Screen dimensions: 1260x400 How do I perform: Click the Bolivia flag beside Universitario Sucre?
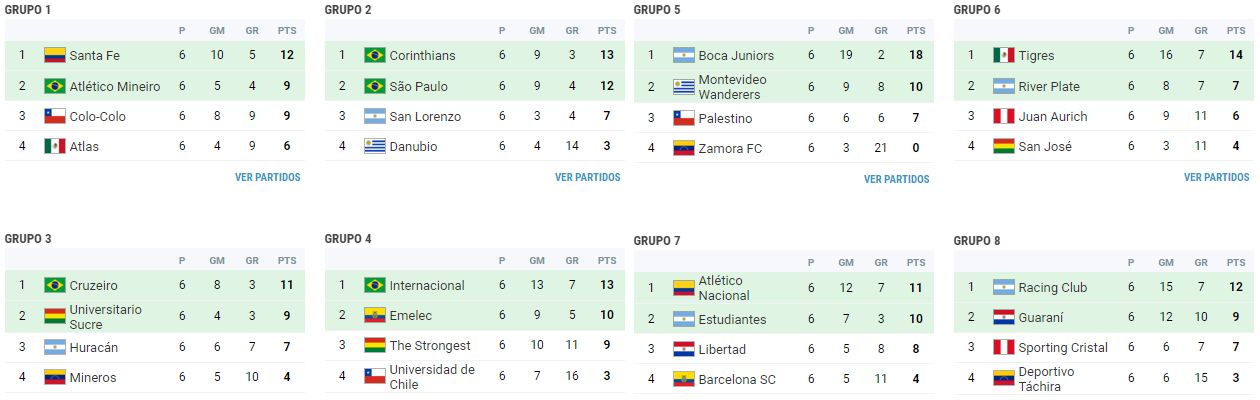click(x=55, y=317)
